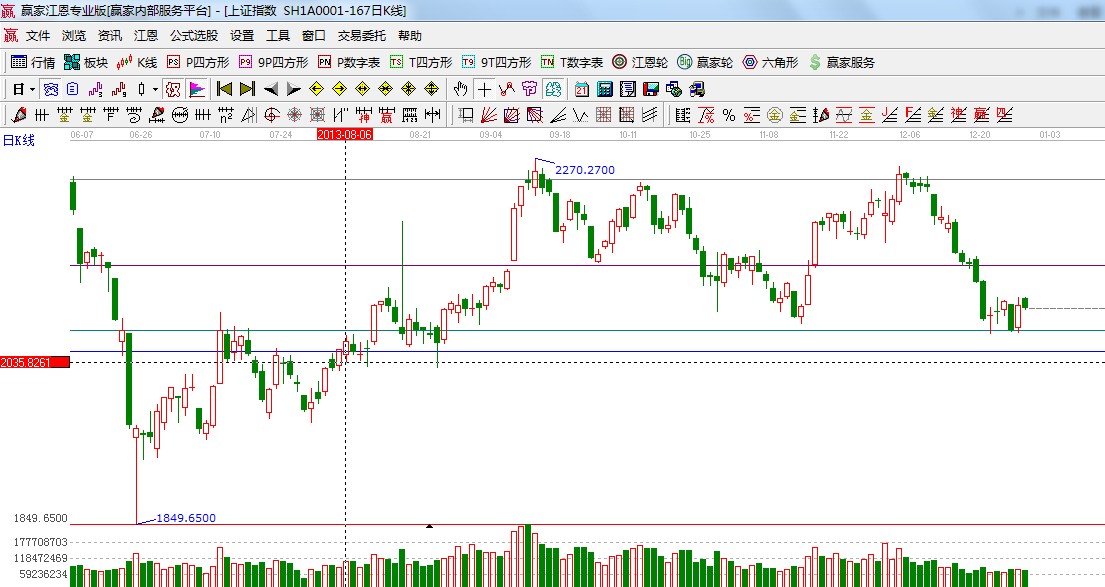Screen dimensions: 1105x587
Task: Toggle the crosshair cursor button
Action: 484,89
